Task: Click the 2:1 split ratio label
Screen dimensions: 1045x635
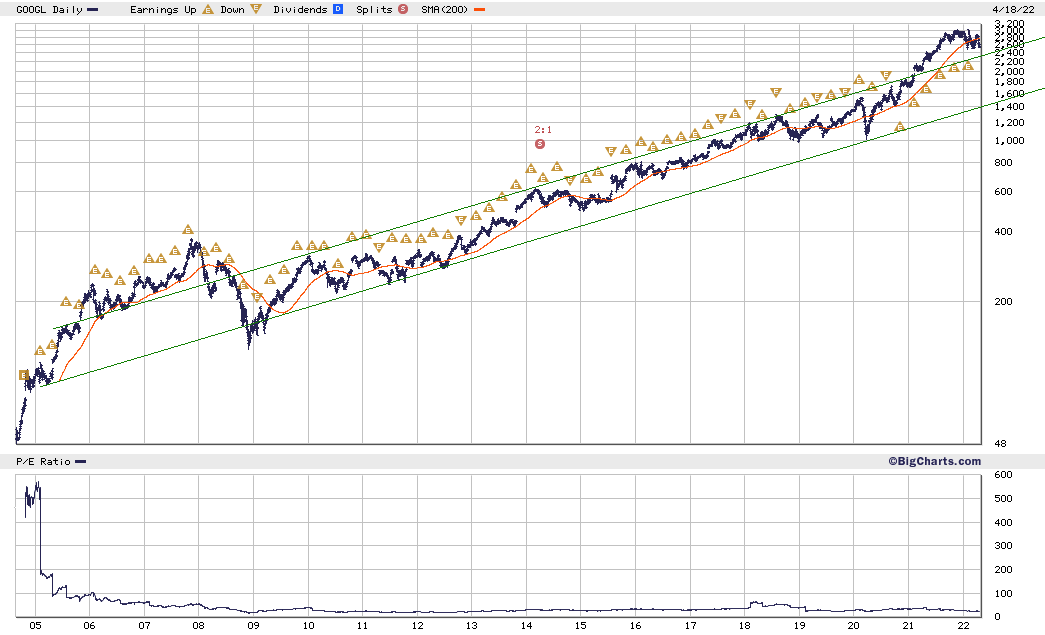Action: click(x=543, y=130)
